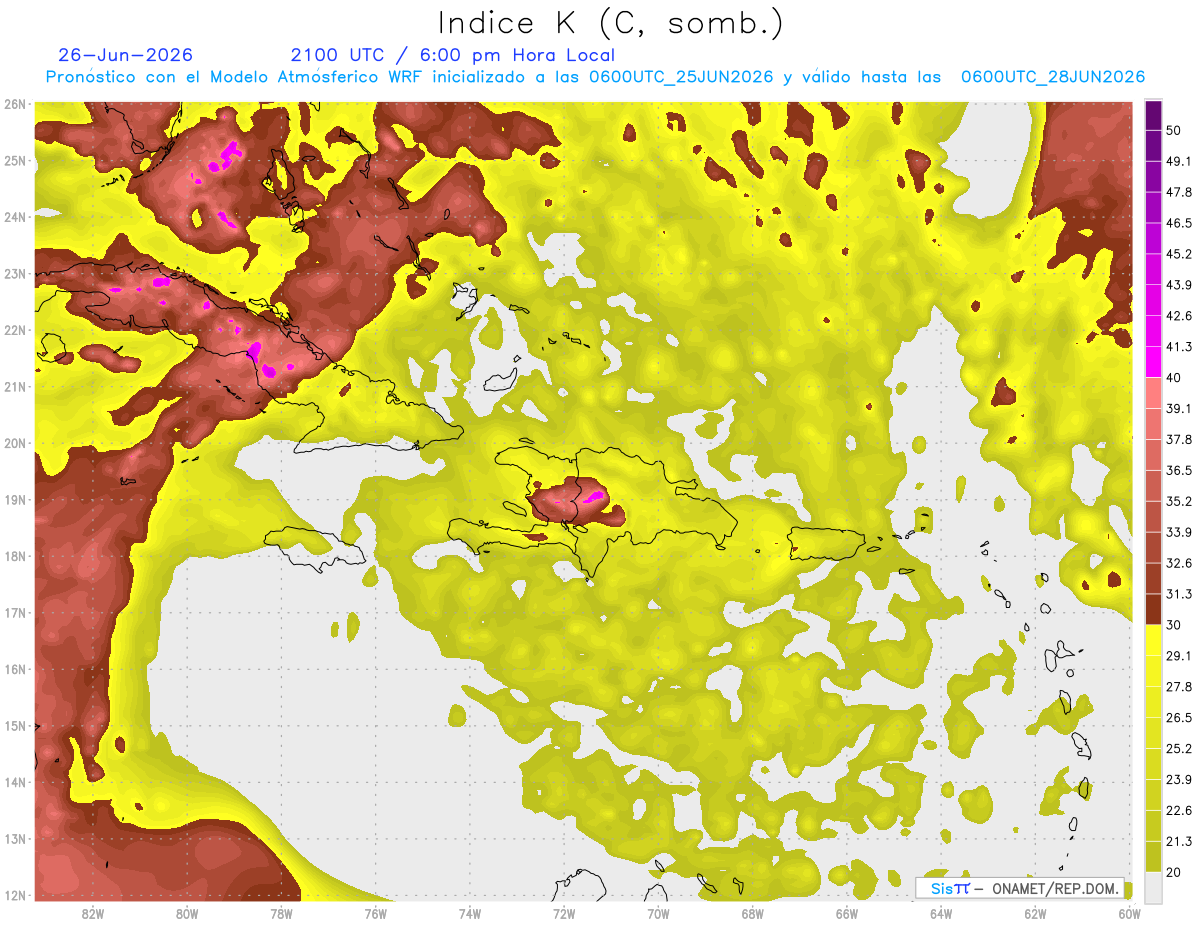1200x927 pixels.
Task: Click the 14N latitude label
Action: (x=15, y=782)
